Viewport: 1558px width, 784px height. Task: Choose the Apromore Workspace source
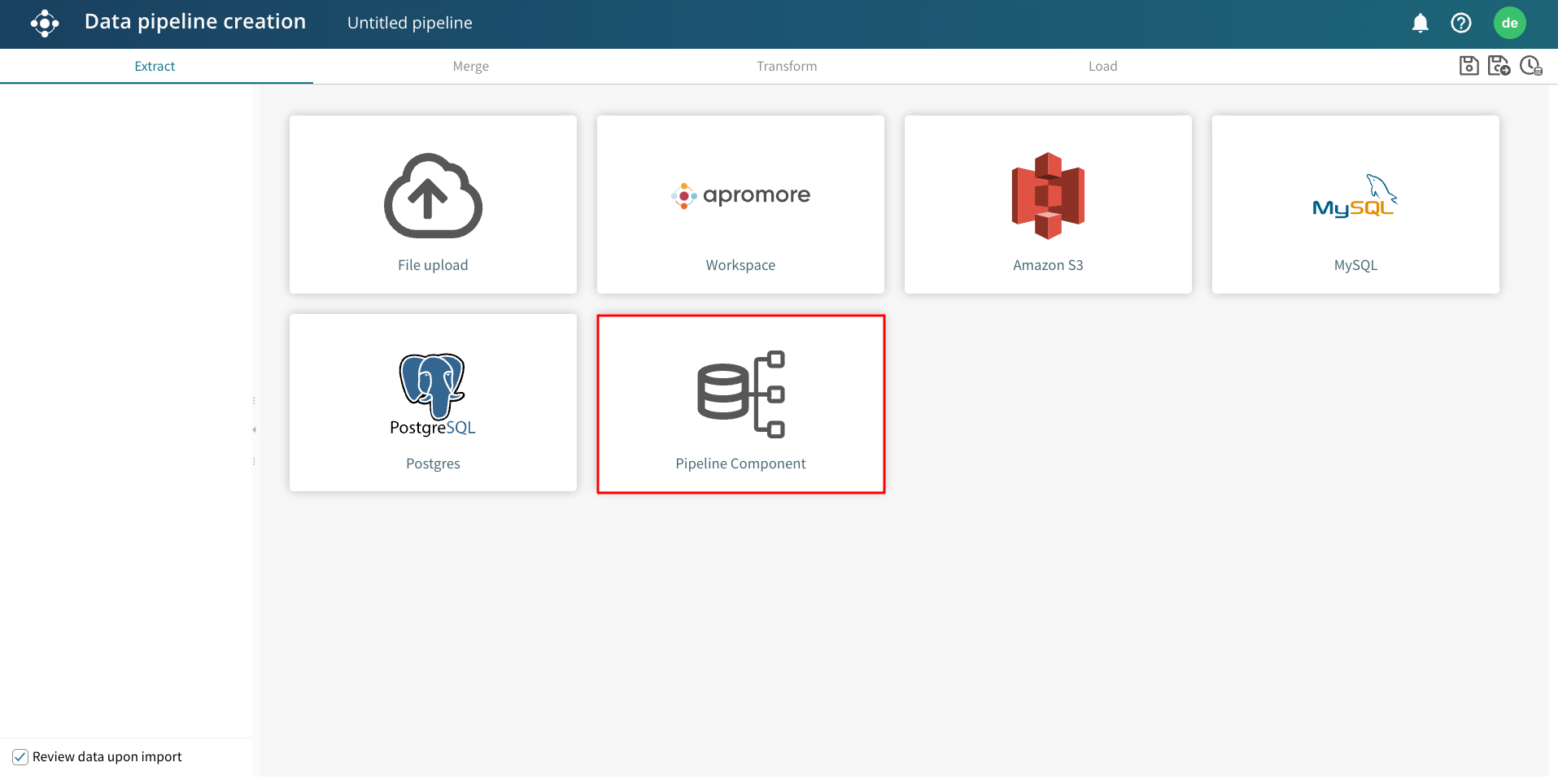740,205
